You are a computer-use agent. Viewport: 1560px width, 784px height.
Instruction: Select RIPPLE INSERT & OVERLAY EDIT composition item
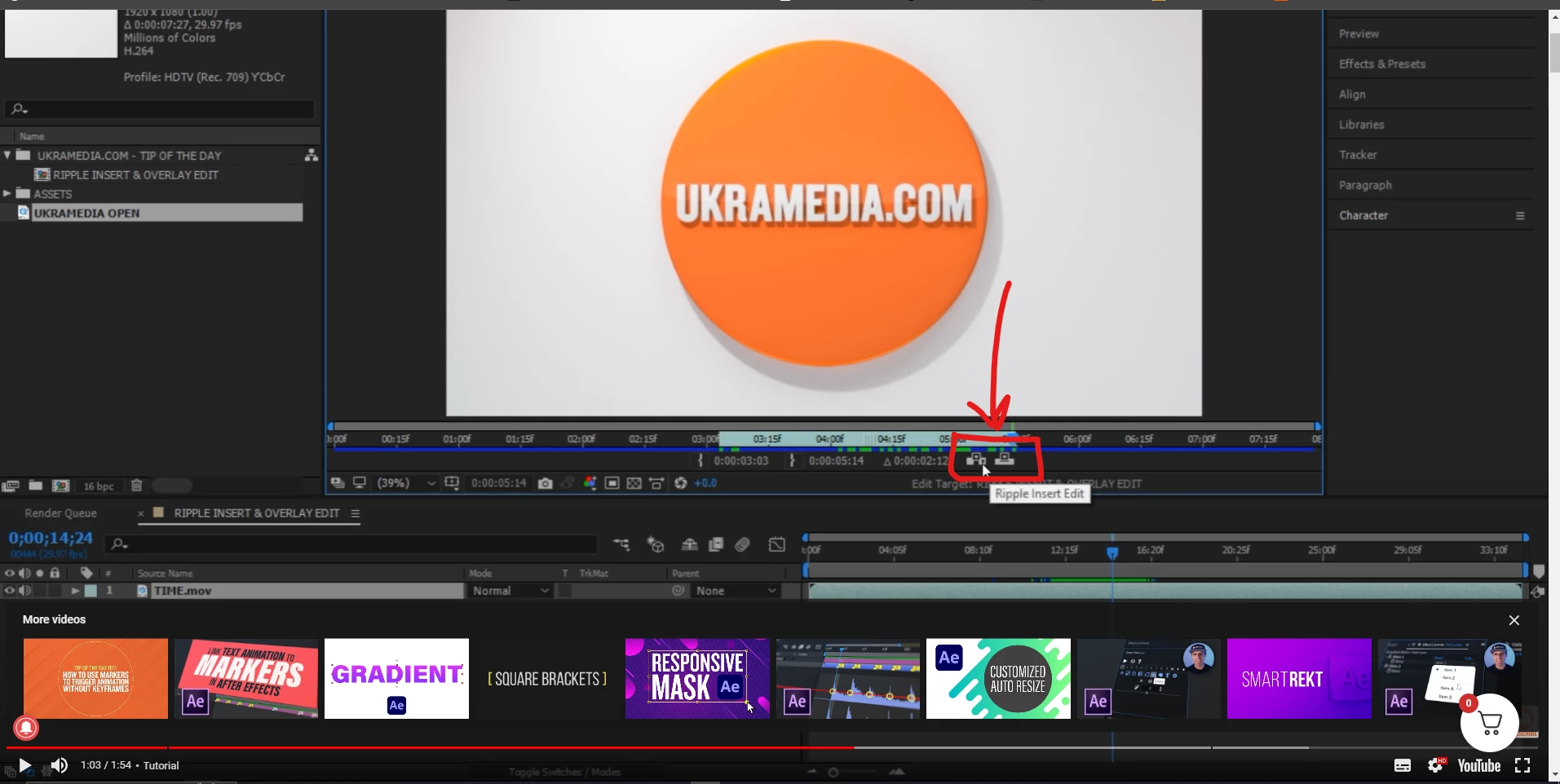135,174
